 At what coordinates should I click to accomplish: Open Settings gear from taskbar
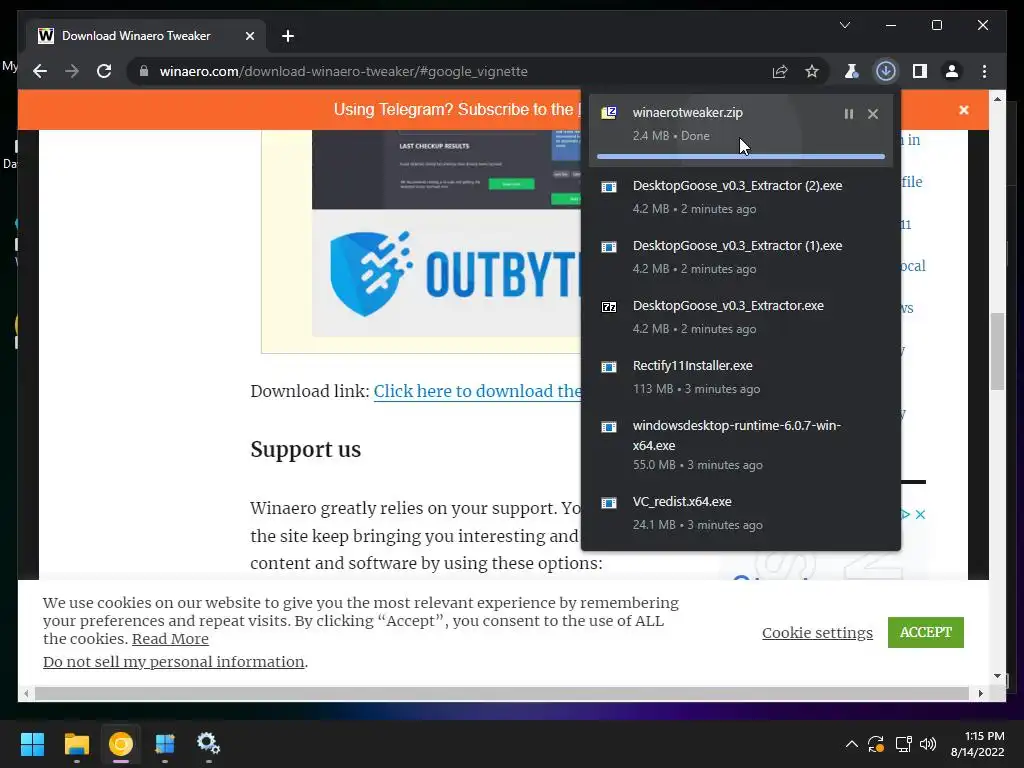pyautogui.click(x=208, y=744)
